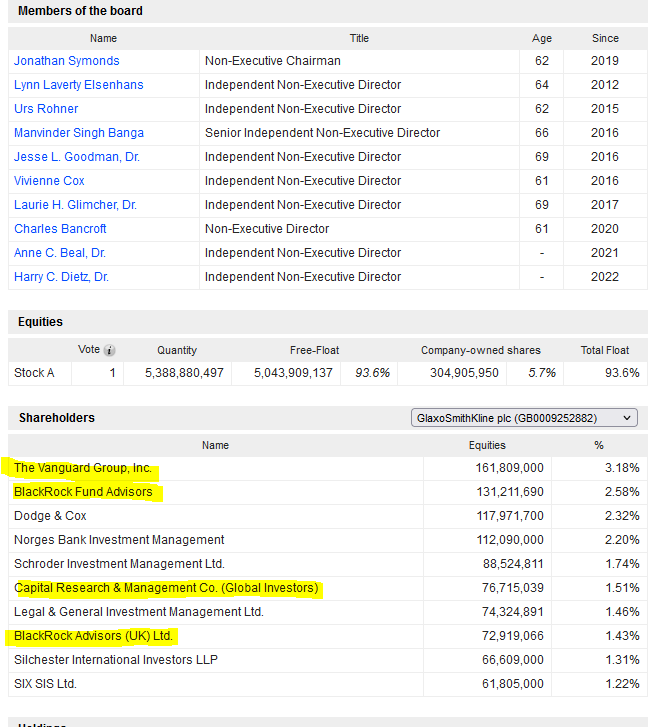Click the 66,609,000 equities value
Viewport: 662px width, 727px height.
point(513,660)
